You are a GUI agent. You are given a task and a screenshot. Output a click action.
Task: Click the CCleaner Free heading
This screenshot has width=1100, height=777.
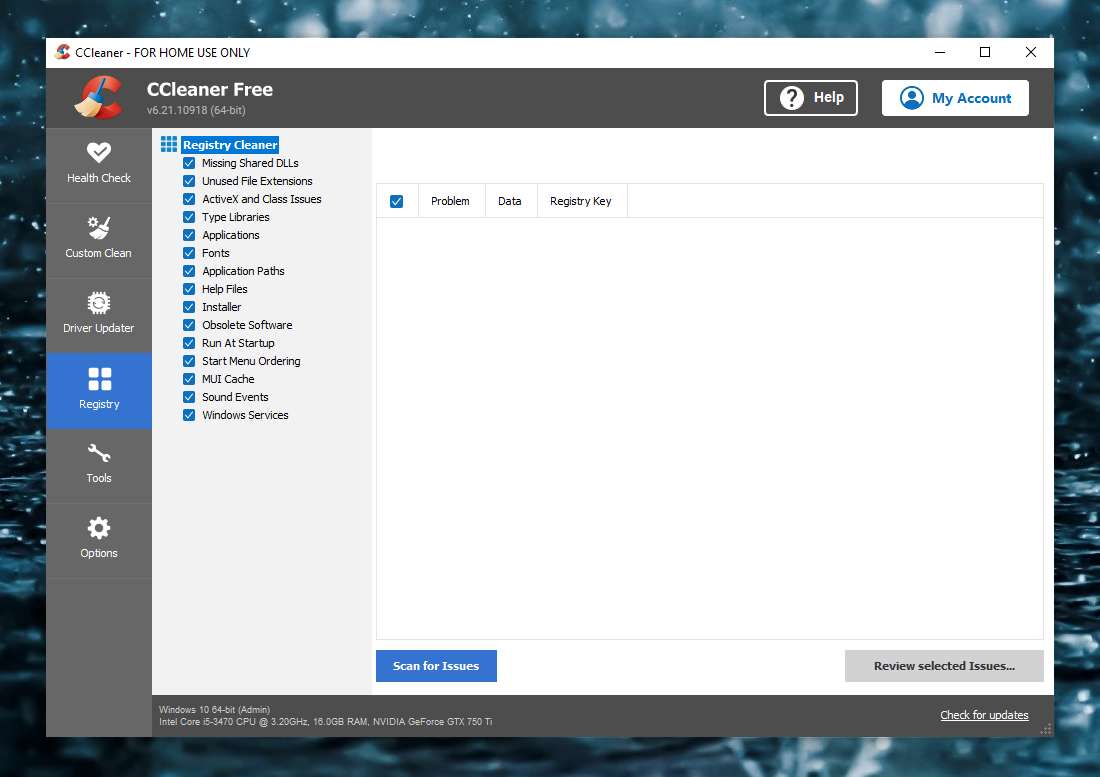210,89
